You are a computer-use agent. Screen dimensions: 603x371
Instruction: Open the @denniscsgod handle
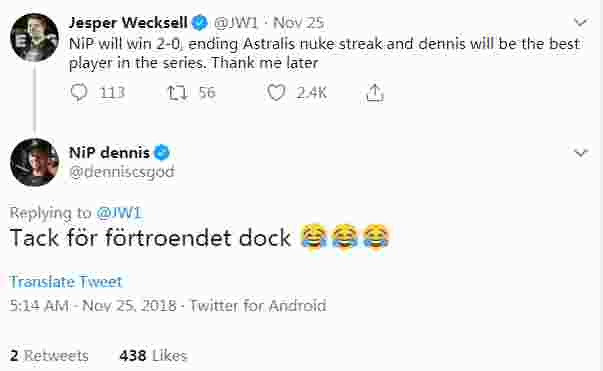click(122, 172)
